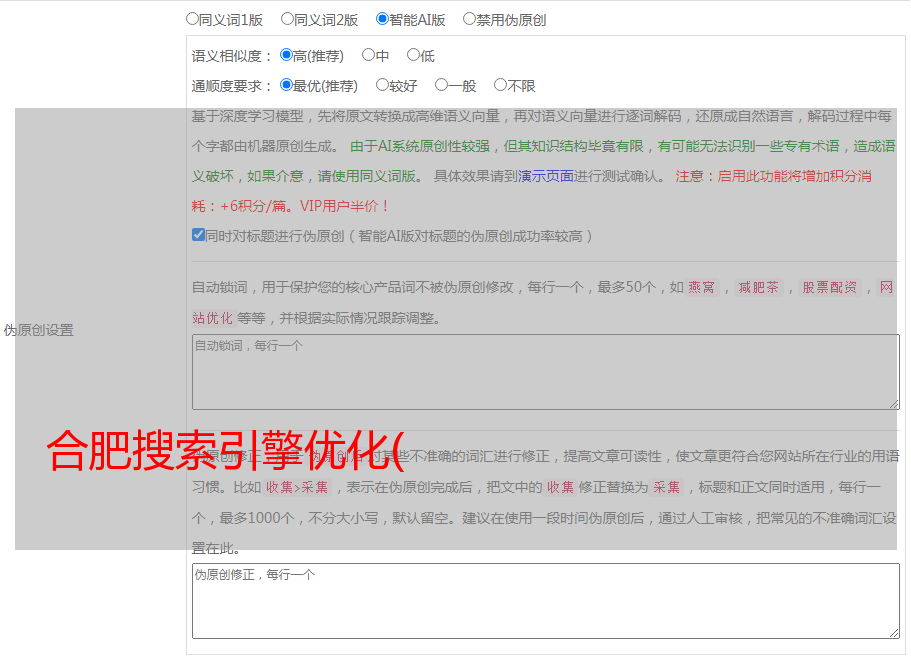911x658 pixels.
Task: Click the 燕窝 example keyword
Action: pyautogui.click(x=701, y=287)
